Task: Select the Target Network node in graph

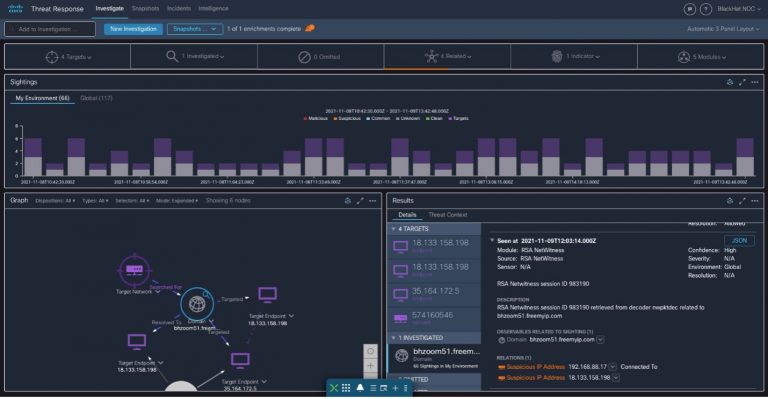Action: [x=134, y=269]
